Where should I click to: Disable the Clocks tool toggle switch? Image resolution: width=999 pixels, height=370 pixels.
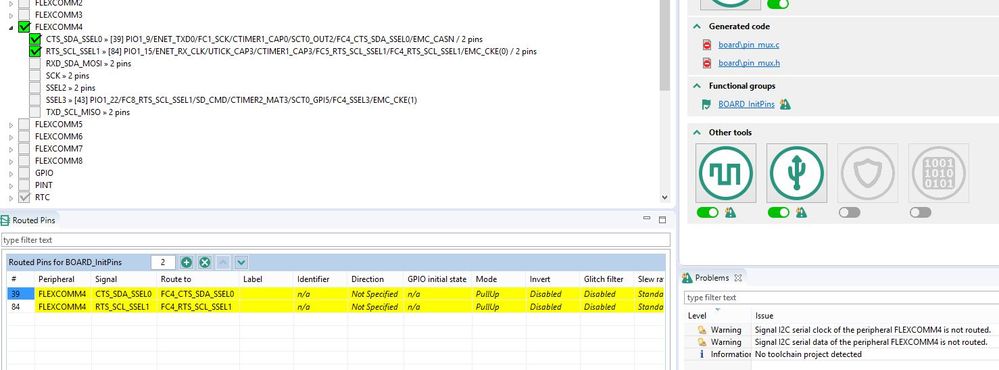coord(707,213)
